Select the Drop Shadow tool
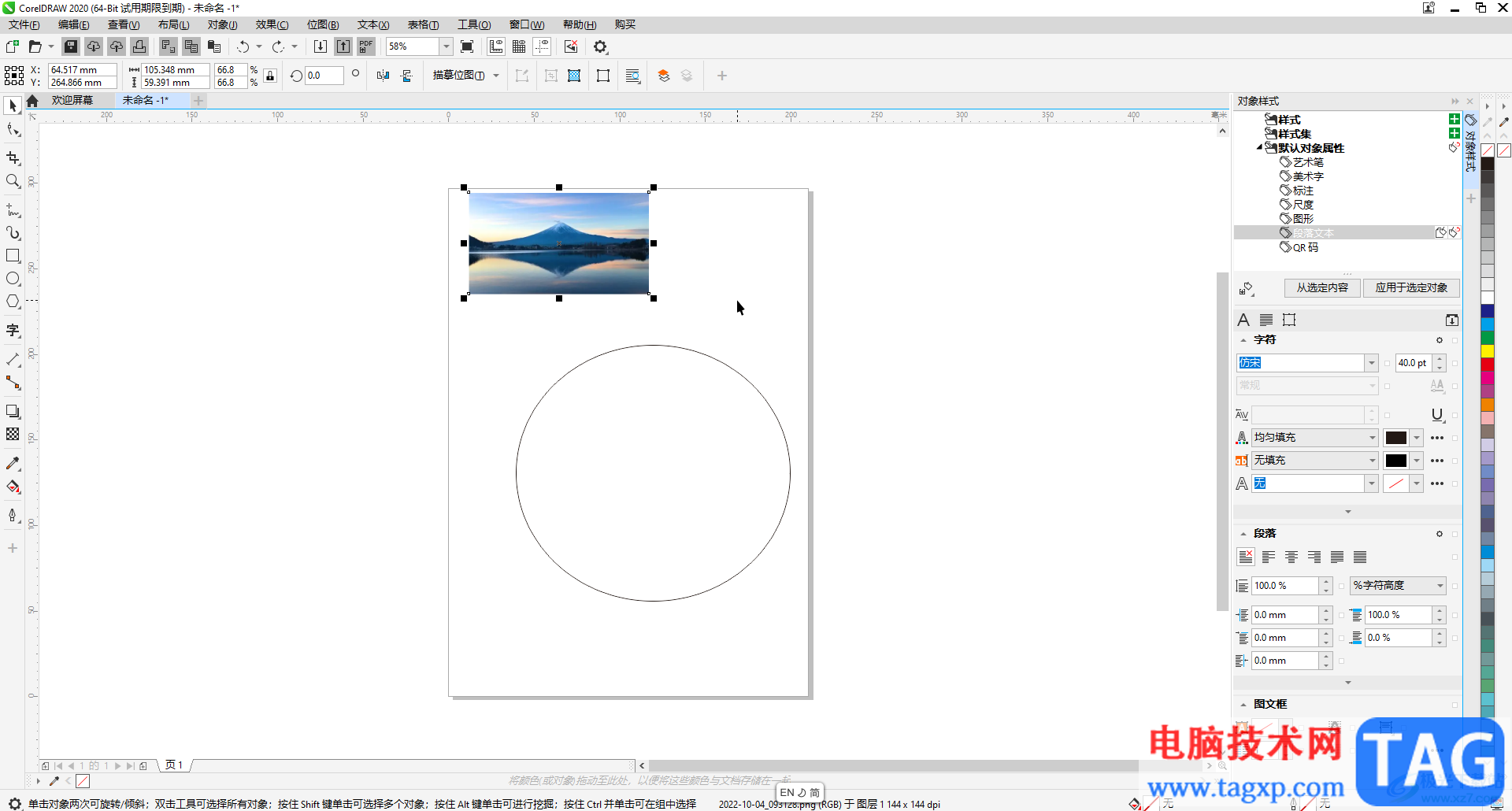This screenshot has height=811, width=1512. coord(13,412)
